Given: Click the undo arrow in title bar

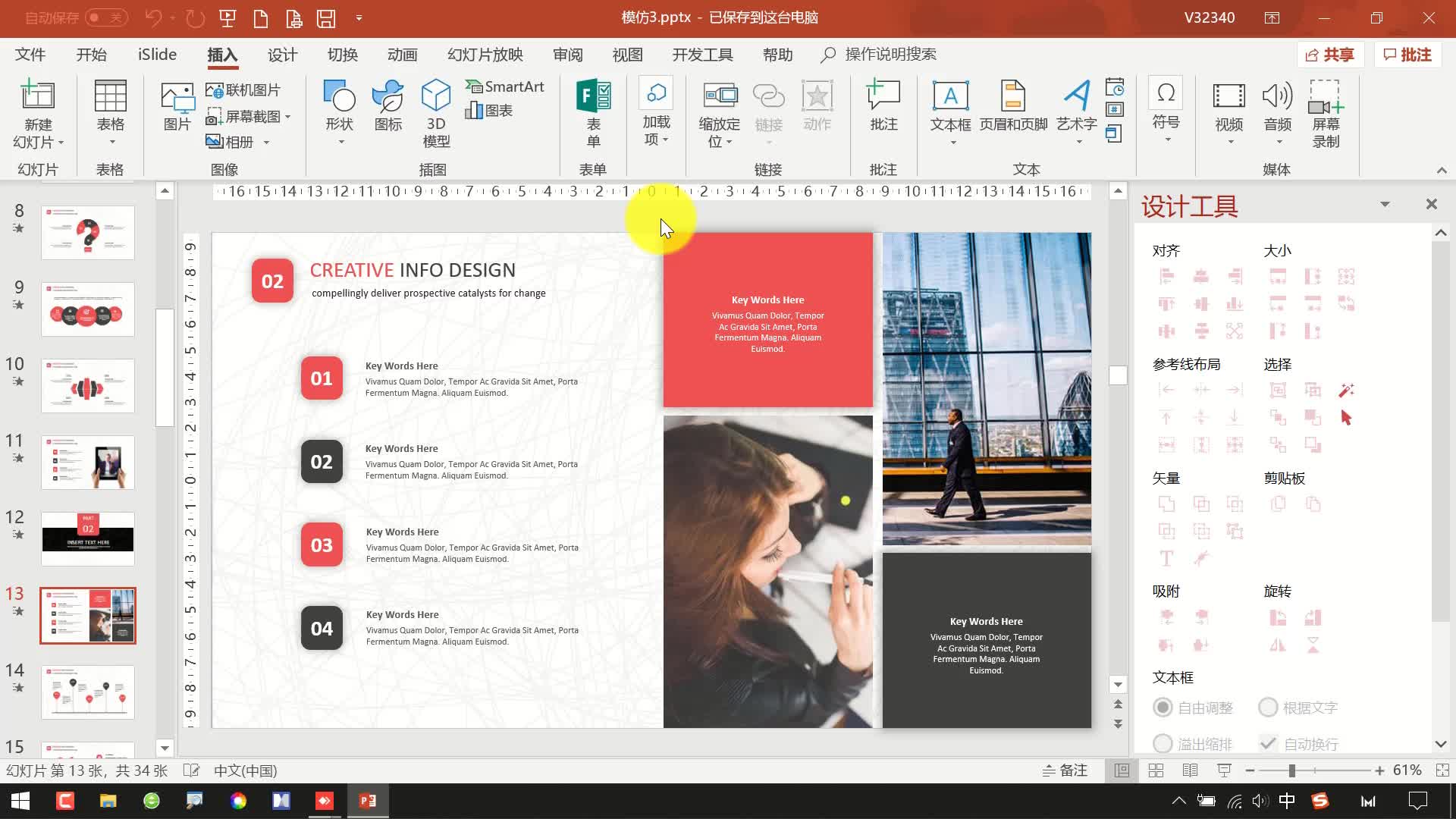Looking at the screenshot, I should click(153, 18).
